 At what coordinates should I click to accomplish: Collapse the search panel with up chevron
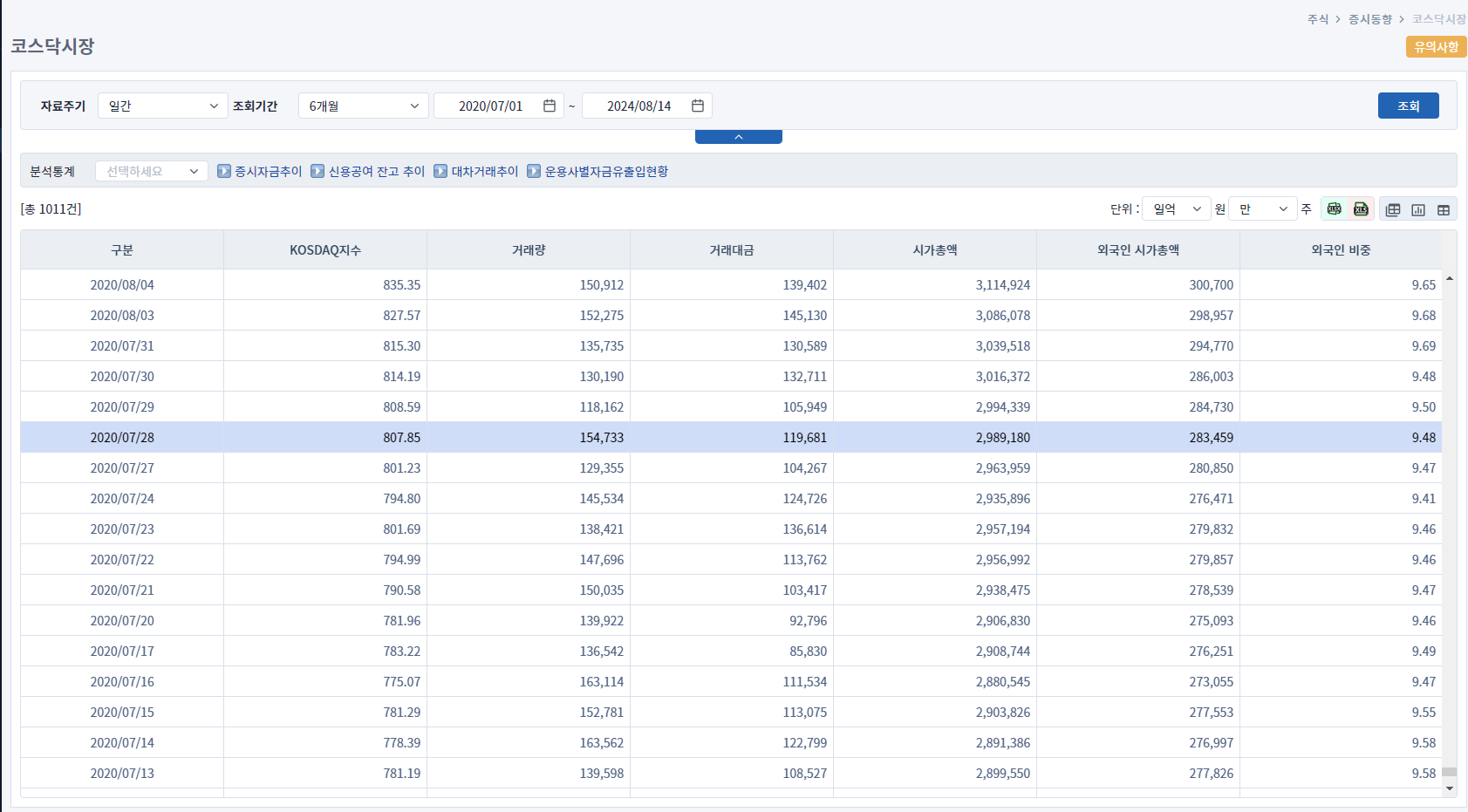coord(739,137)
